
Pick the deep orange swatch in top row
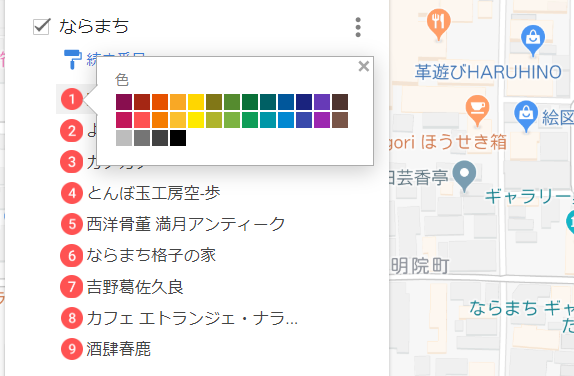pyautogui.click(x=160, y=102)
